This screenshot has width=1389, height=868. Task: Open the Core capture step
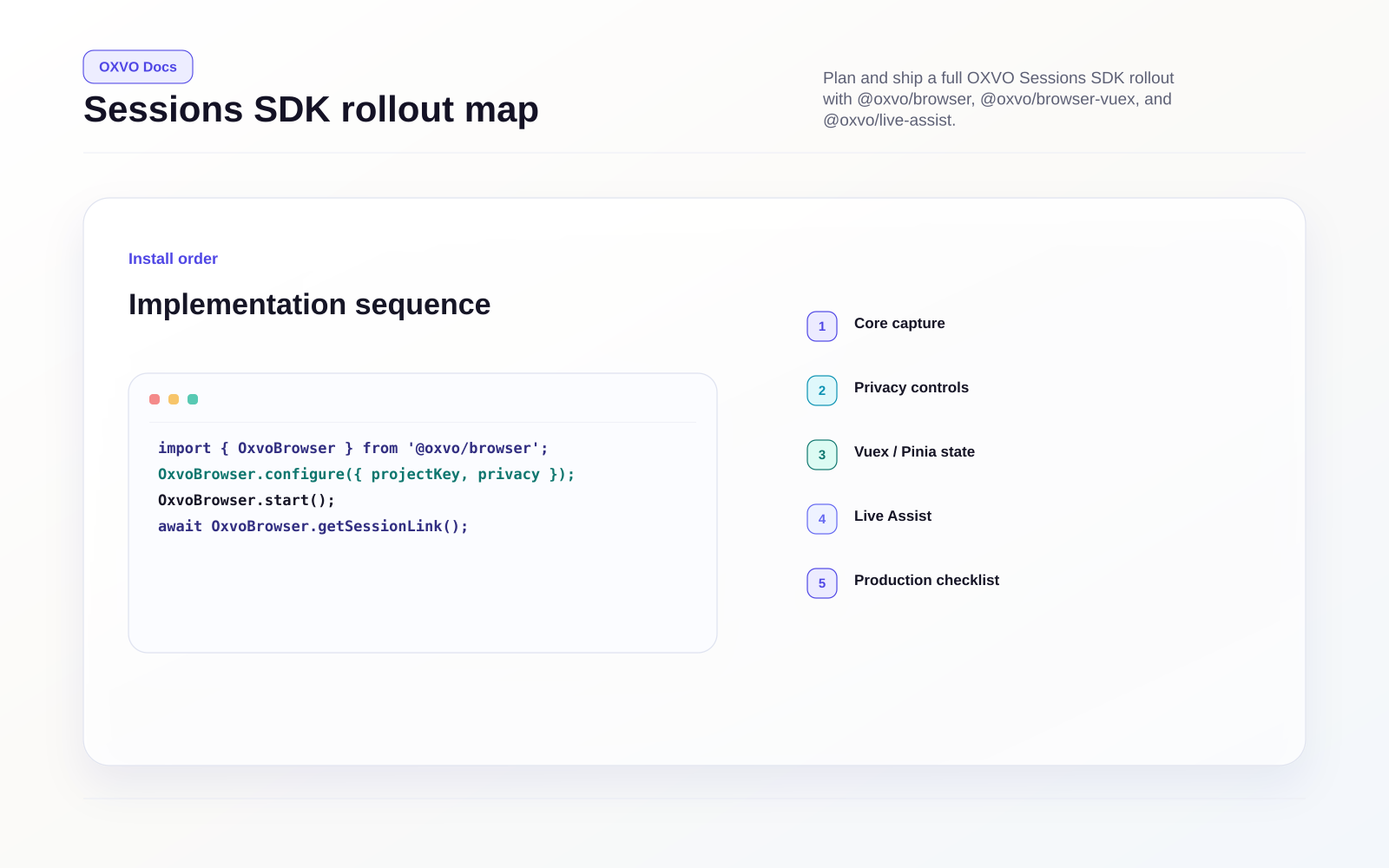[899, 323]
